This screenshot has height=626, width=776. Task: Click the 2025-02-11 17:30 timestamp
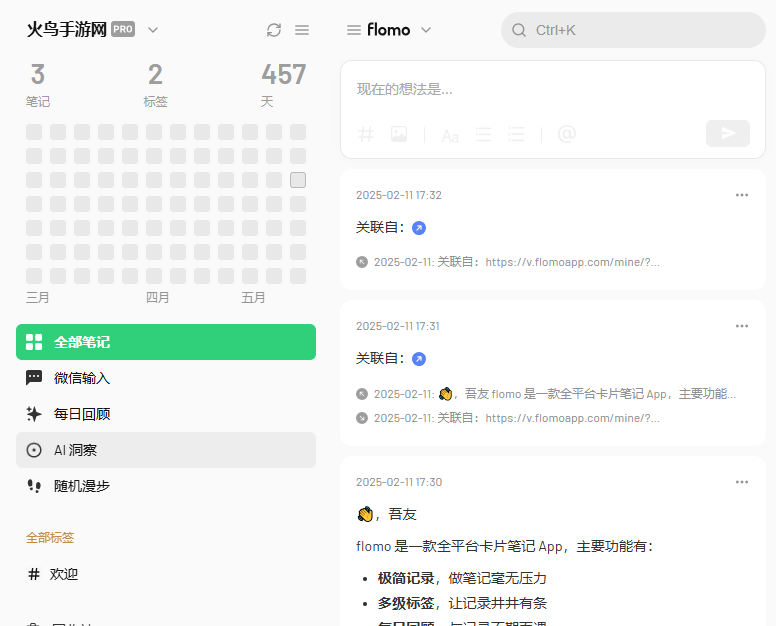[x=399, y=482]
